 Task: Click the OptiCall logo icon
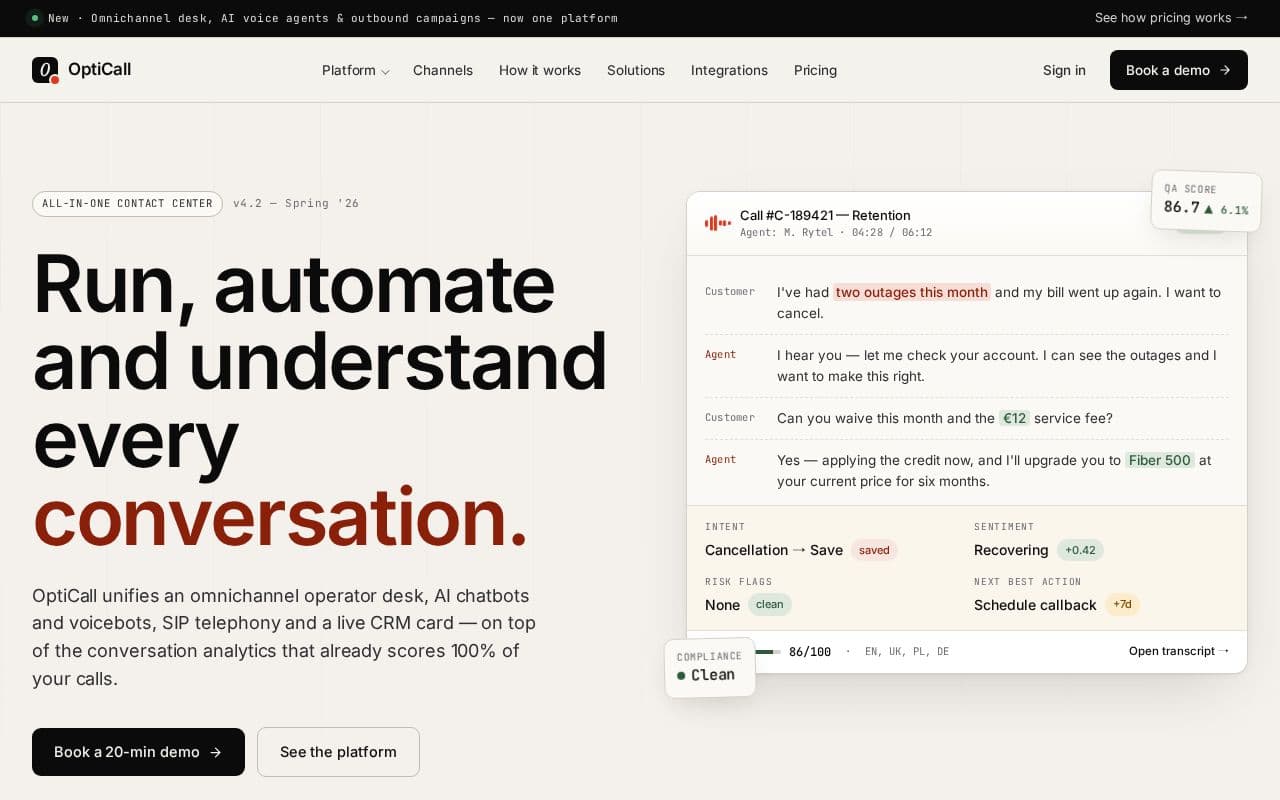(x=45, y=70)
